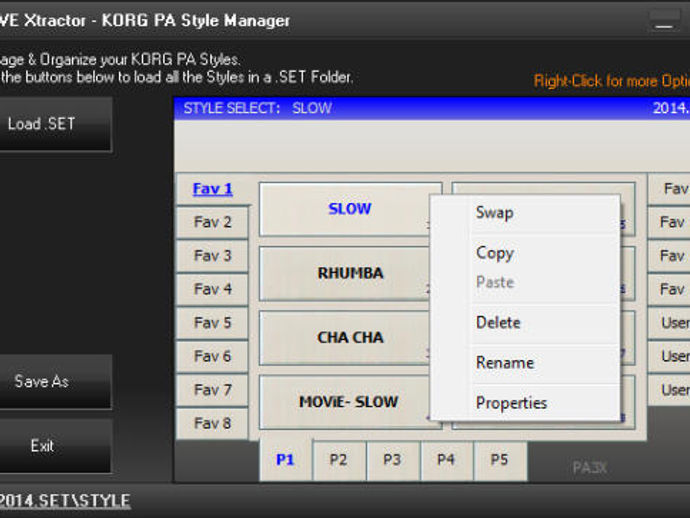Viewport: 690px width, 518px height.
Task: Switch to page tab P3
Action: [393, 460]
